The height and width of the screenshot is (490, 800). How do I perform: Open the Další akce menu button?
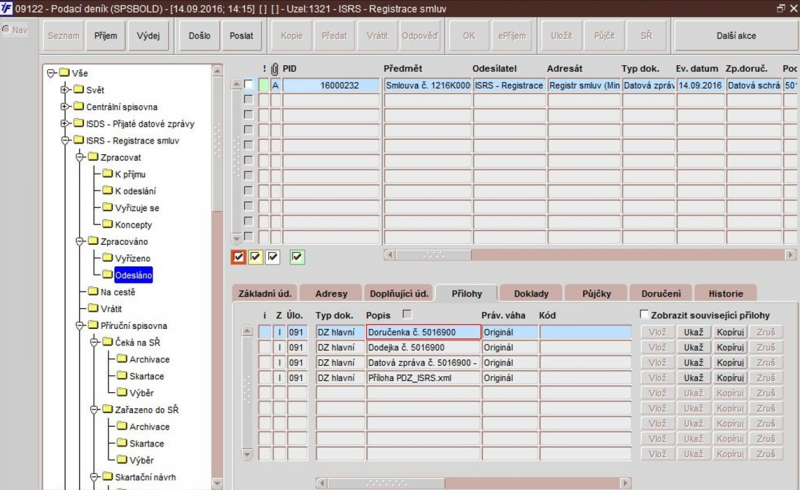coord(736,36)
